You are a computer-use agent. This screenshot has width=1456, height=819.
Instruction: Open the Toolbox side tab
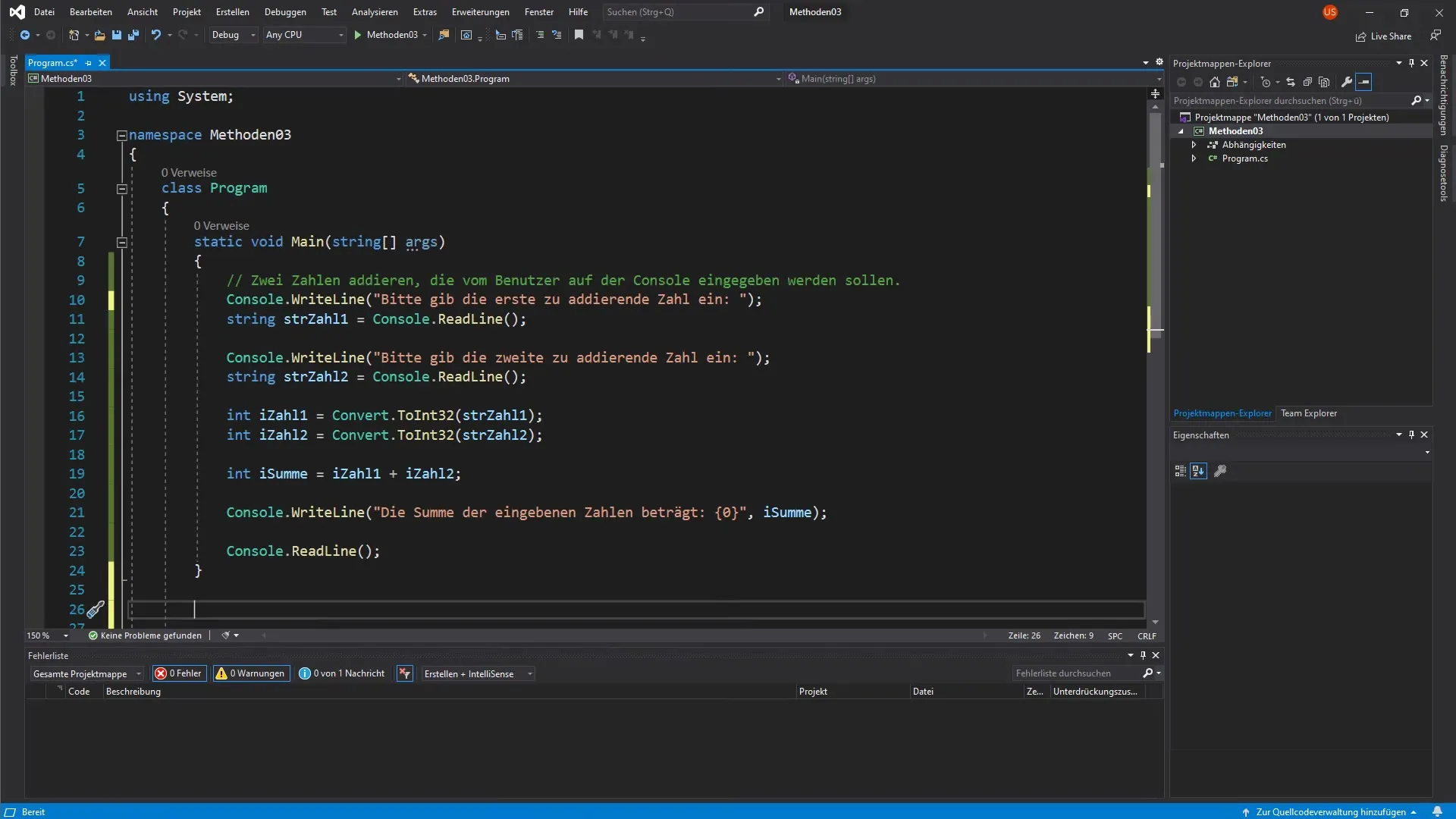pos(12,70)
